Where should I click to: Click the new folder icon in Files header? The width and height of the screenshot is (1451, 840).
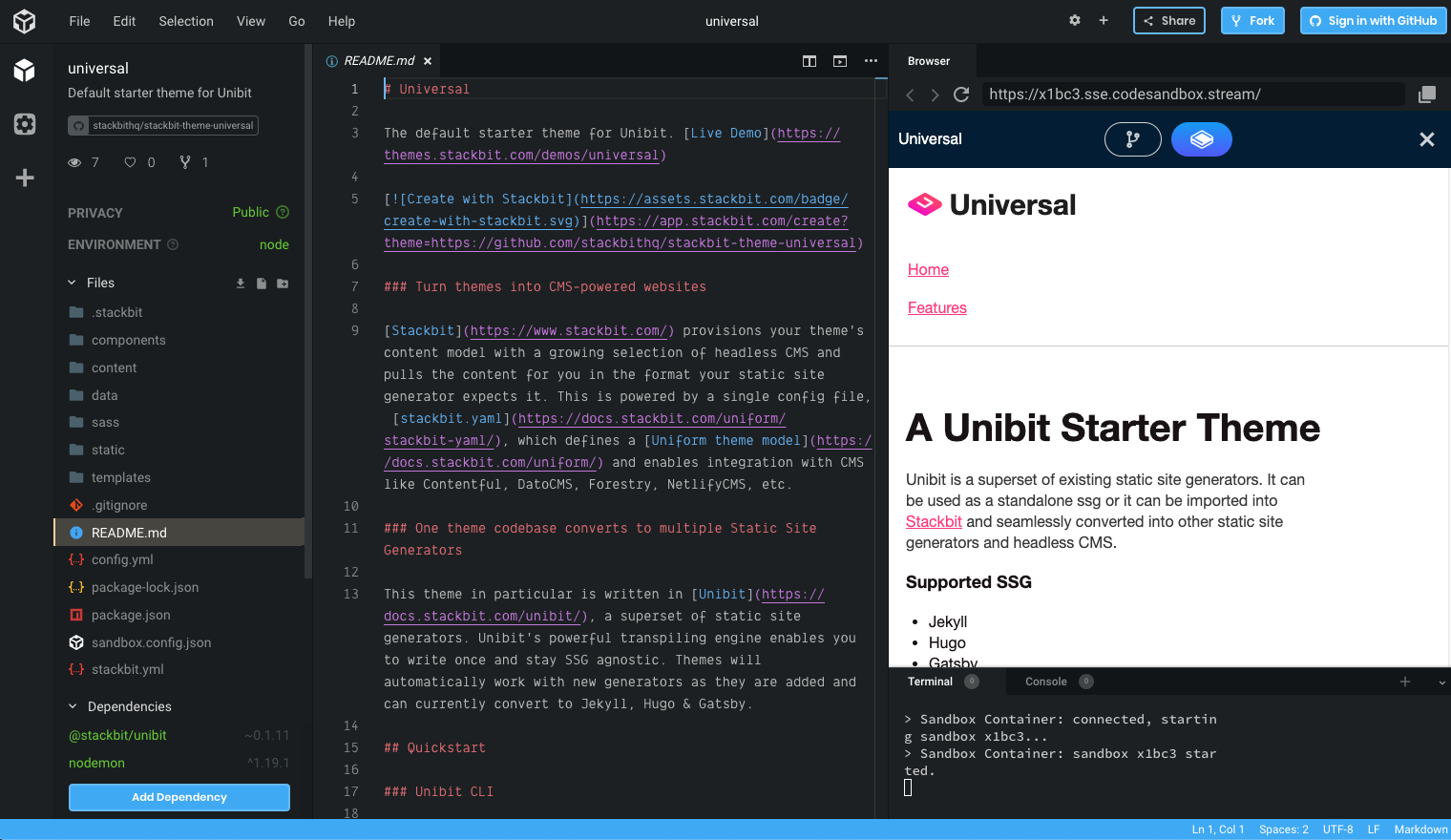(283, 283)
